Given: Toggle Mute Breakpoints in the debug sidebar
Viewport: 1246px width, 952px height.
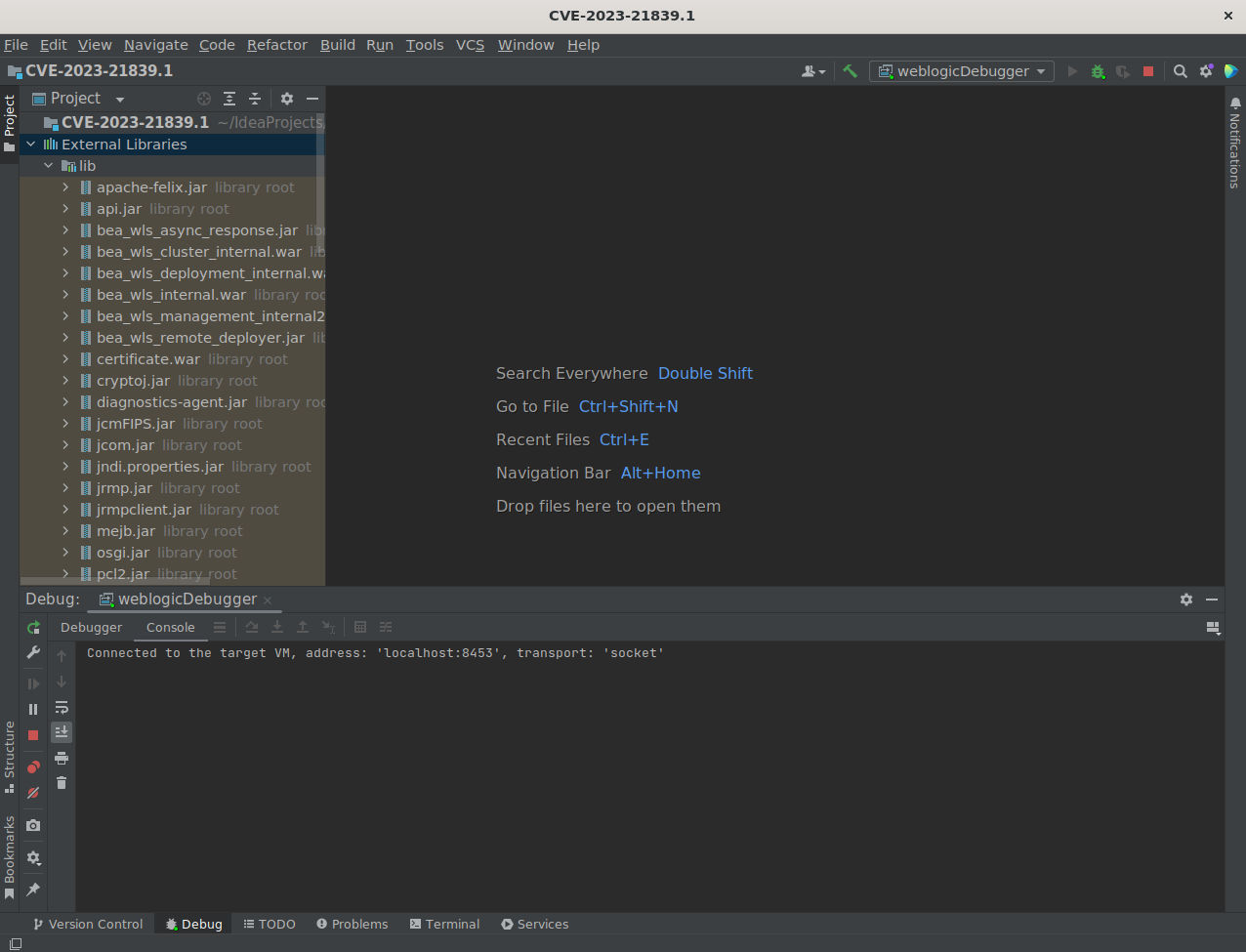Looking at the screenshot, I should point(33,793).
